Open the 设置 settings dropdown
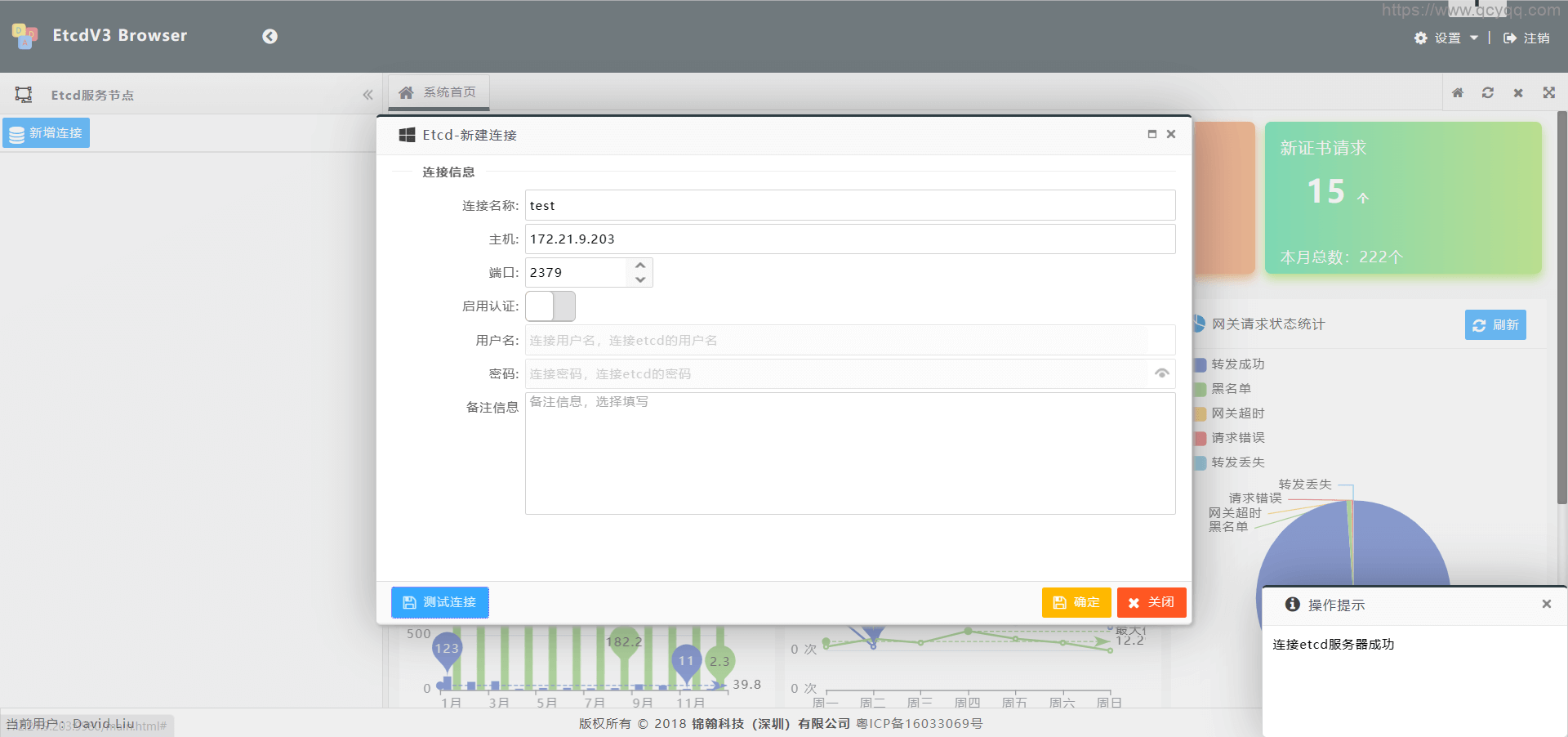This screenshot has width=1568, height=737. tap(1446, 38)
